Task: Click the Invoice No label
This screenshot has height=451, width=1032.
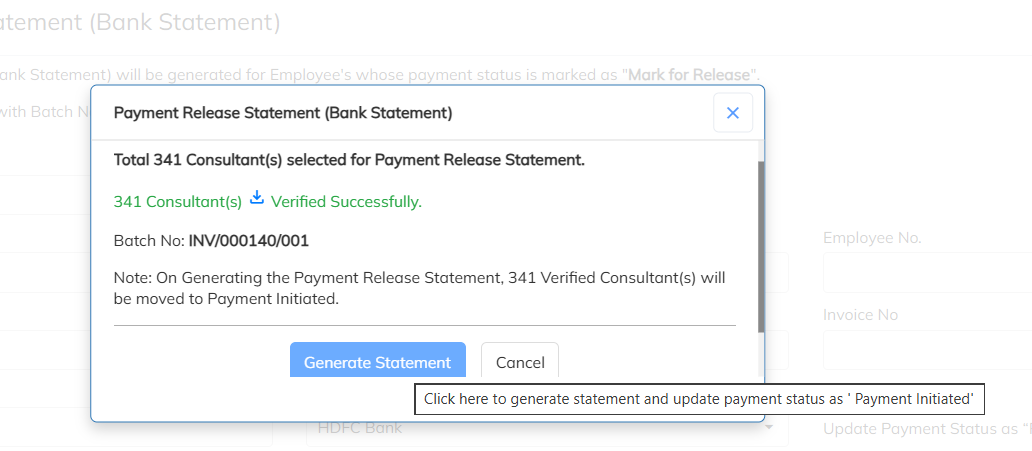Action: click(860, 315)
